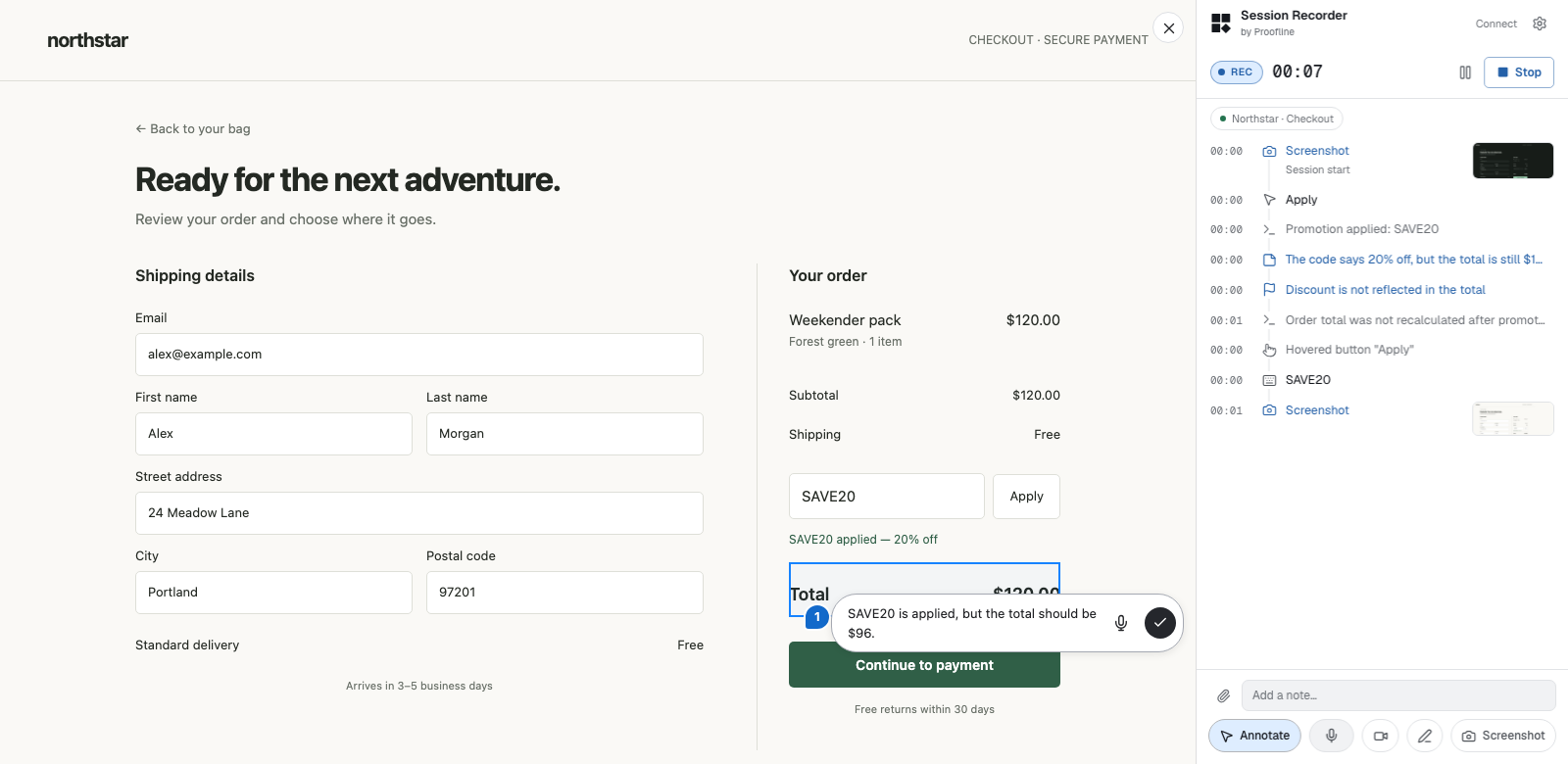This screenshot has height=764, width=1568.
Task: Click the First name field
Action: (x=273, y=434)
